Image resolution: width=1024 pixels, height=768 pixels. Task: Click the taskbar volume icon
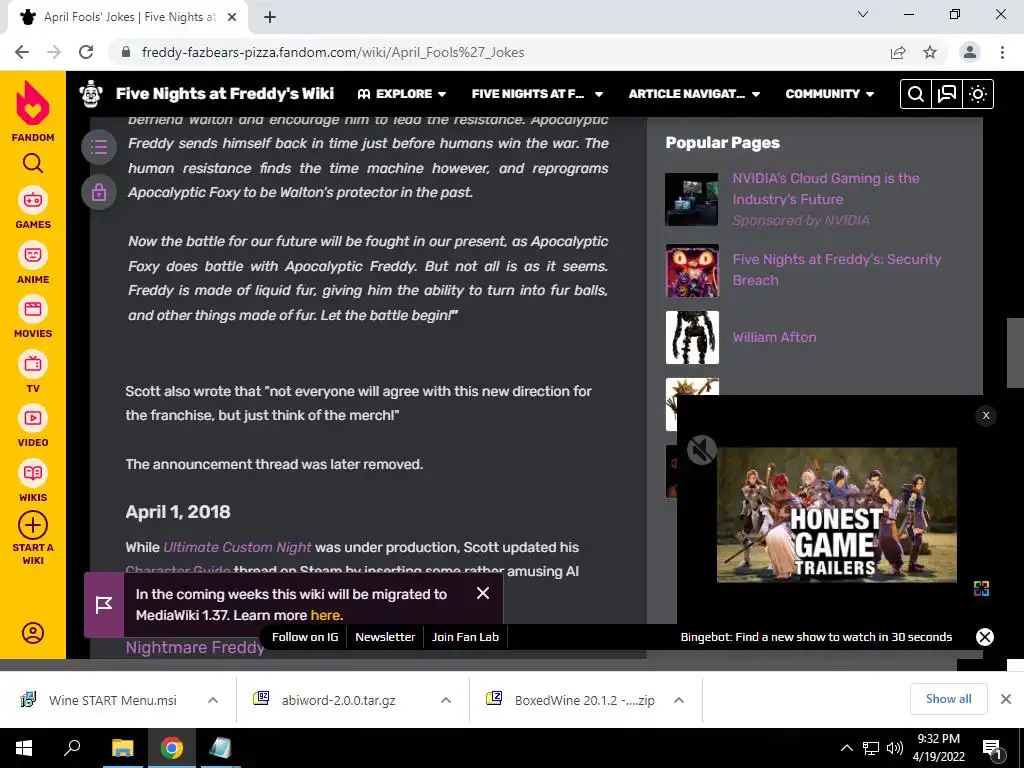coord(895,748)
